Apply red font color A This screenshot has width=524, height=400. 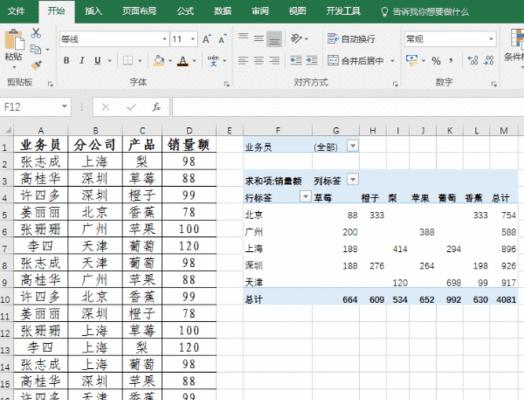[182, 60]
